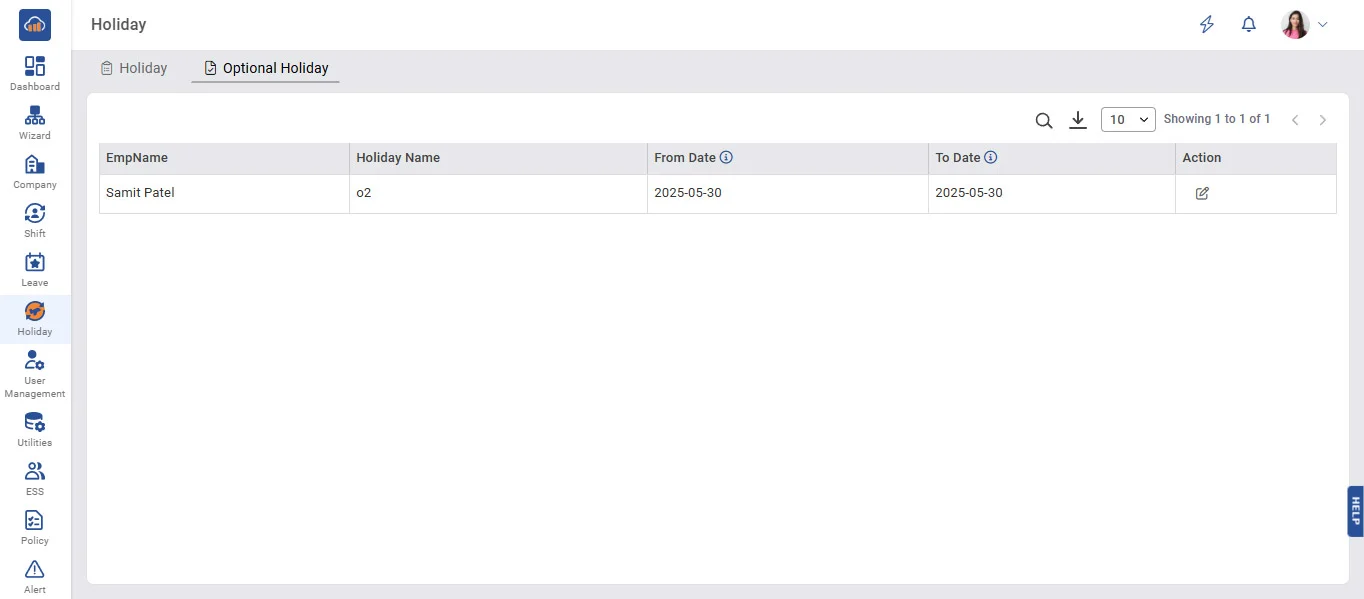Click the lightning quick actions icon
The height and width of the screenshot is (599, 1364).
1207,25
